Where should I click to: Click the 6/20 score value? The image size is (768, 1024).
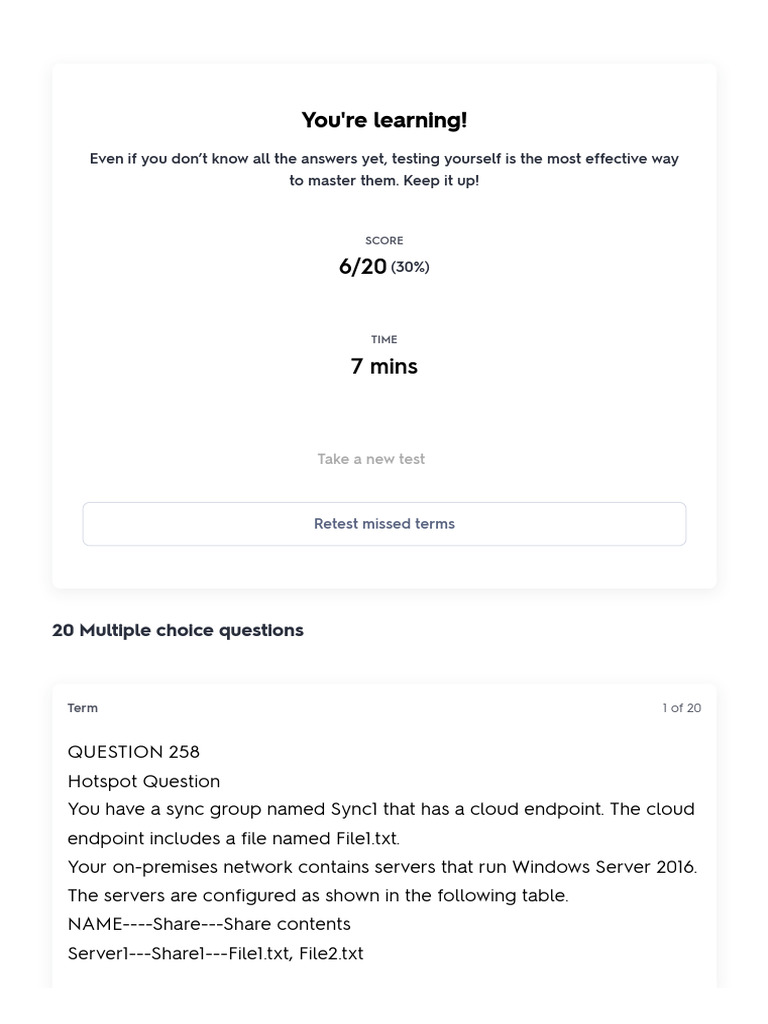362,266
